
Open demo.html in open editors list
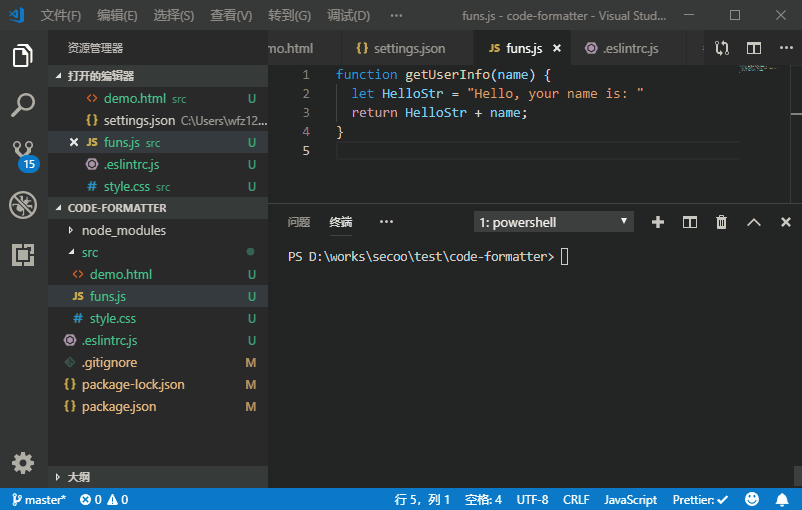pos(158,98)
